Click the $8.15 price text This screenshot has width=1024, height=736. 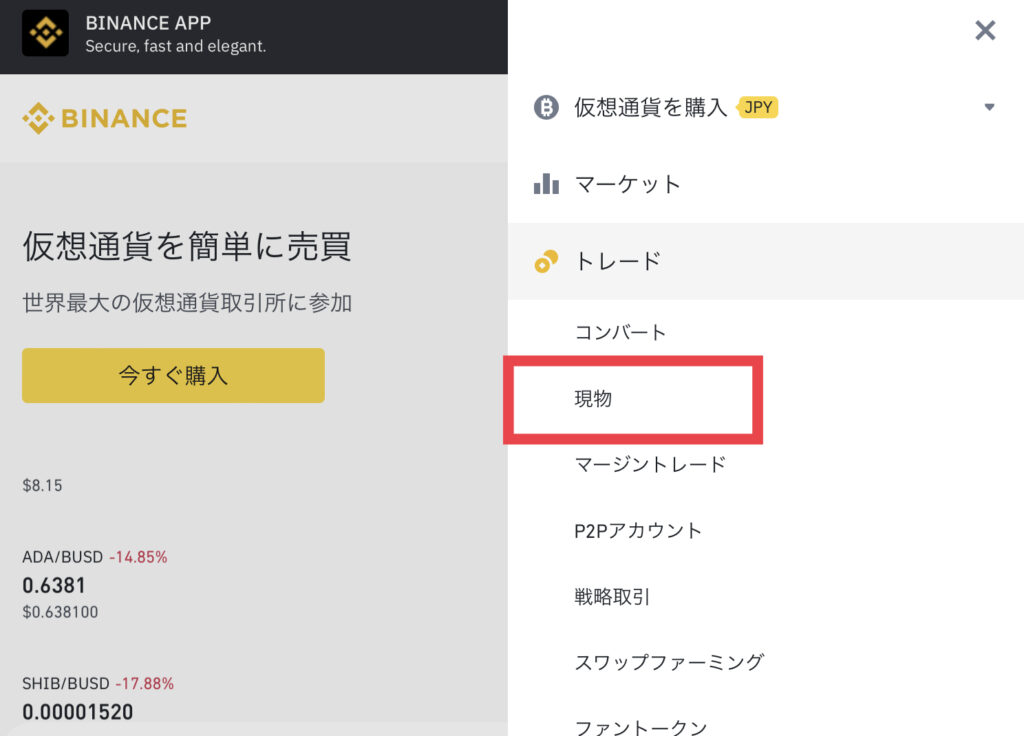pos(42,485)
